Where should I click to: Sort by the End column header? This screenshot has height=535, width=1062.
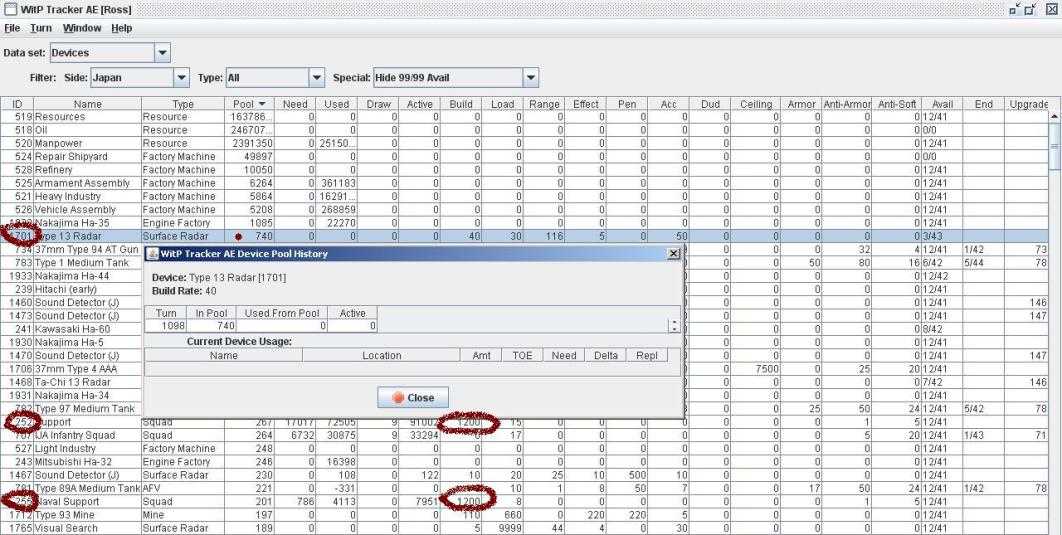pos(983,104)
